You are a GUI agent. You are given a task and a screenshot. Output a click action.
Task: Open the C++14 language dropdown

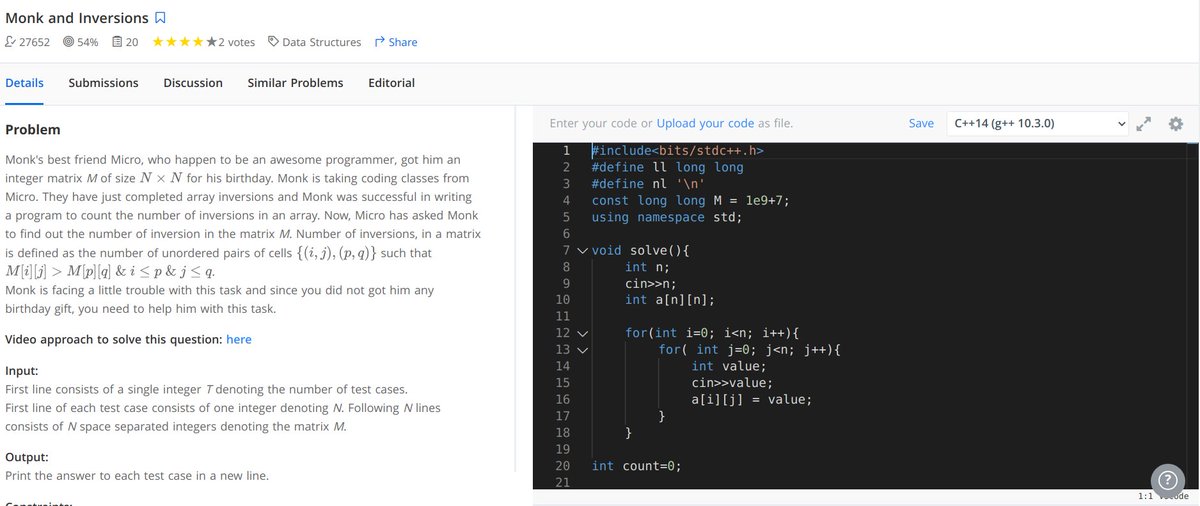(x=1039, y=123)
